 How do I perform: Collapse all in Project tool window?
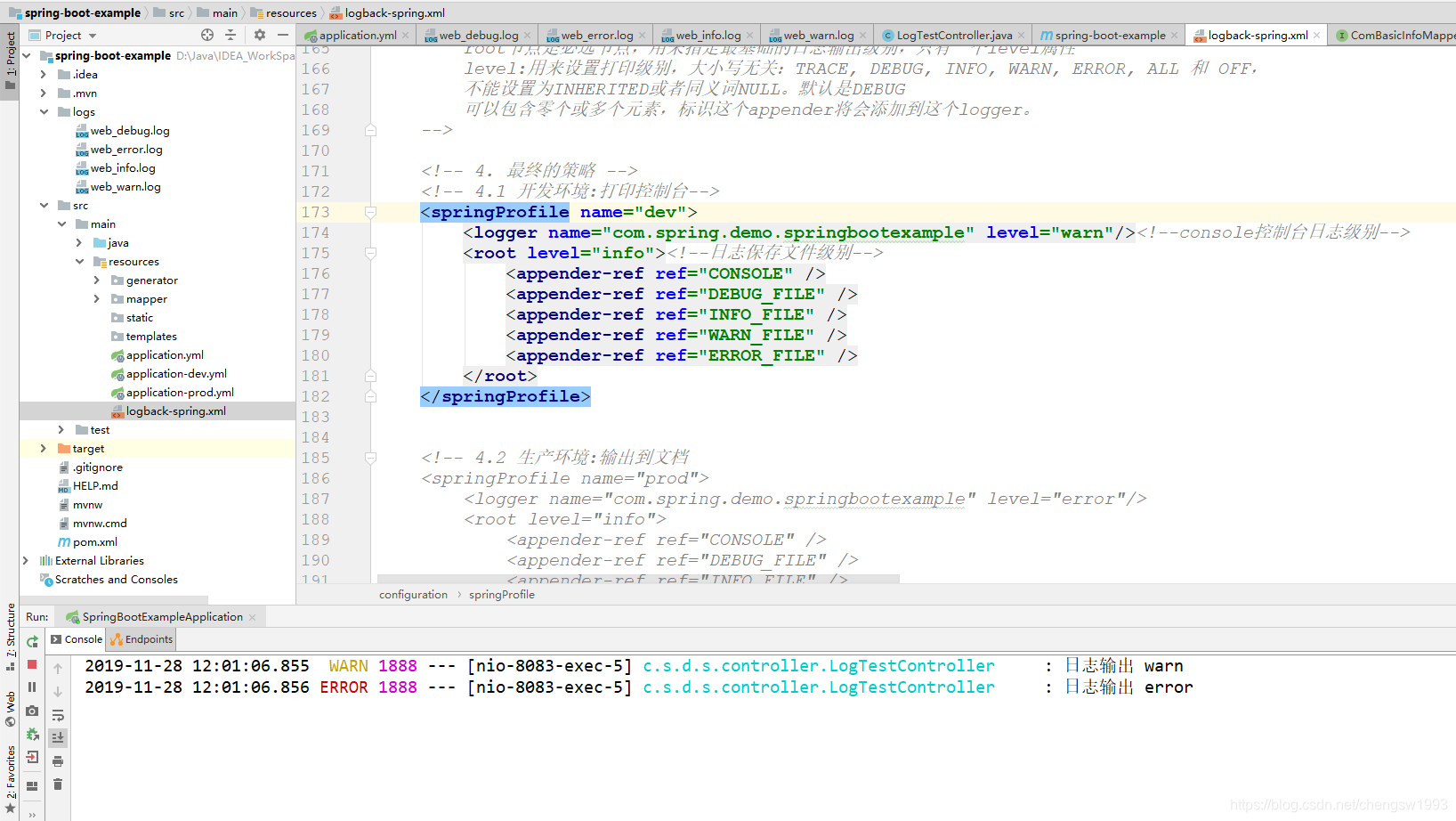coord(231,35)
